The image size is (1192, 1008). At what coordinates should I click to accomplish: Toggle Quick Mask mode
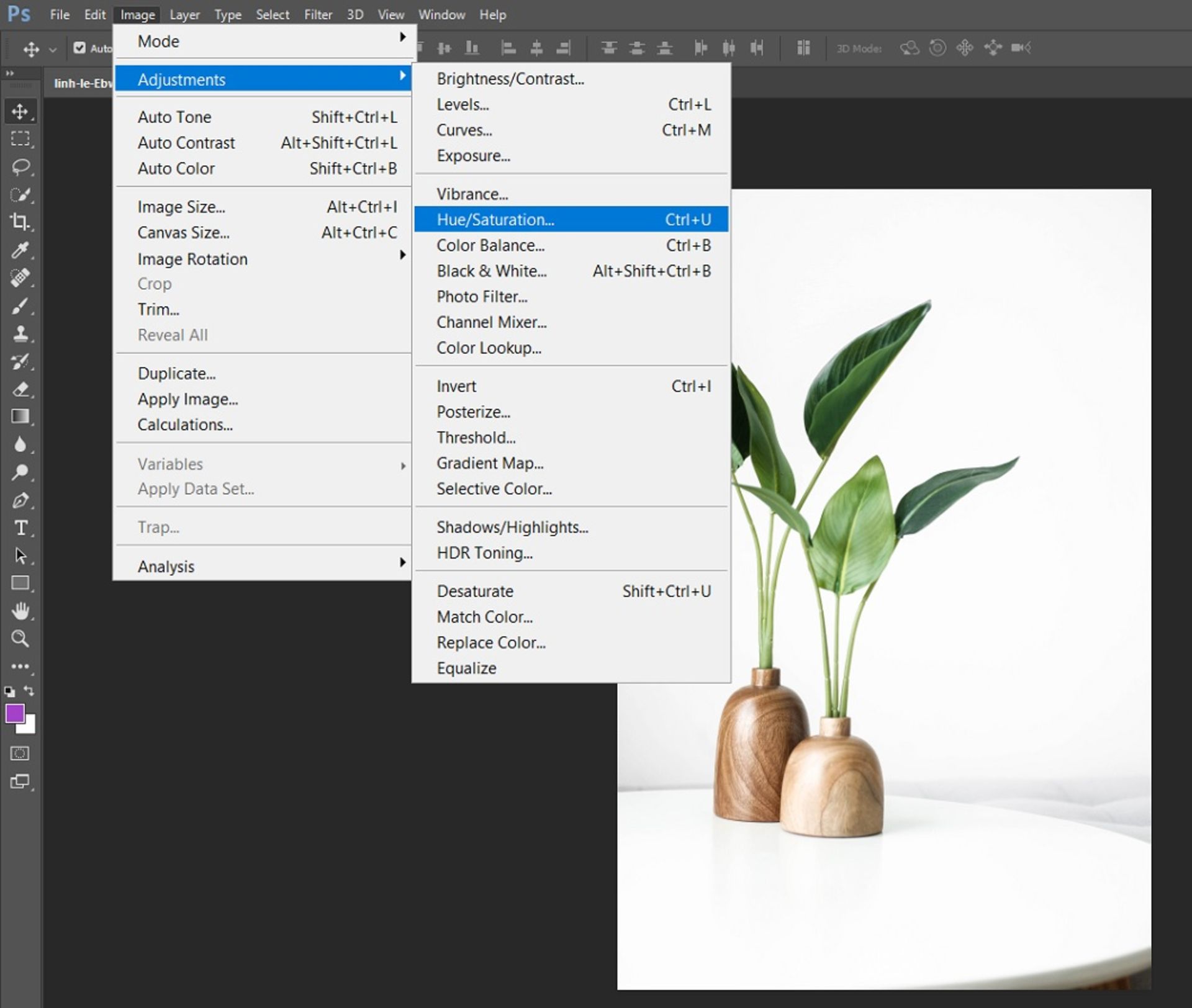(19, 754)
